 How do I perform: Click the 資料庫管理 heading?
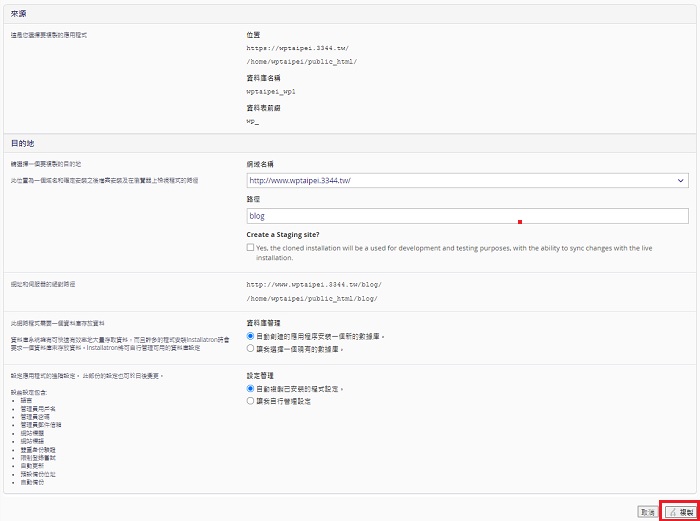[263, 323]
